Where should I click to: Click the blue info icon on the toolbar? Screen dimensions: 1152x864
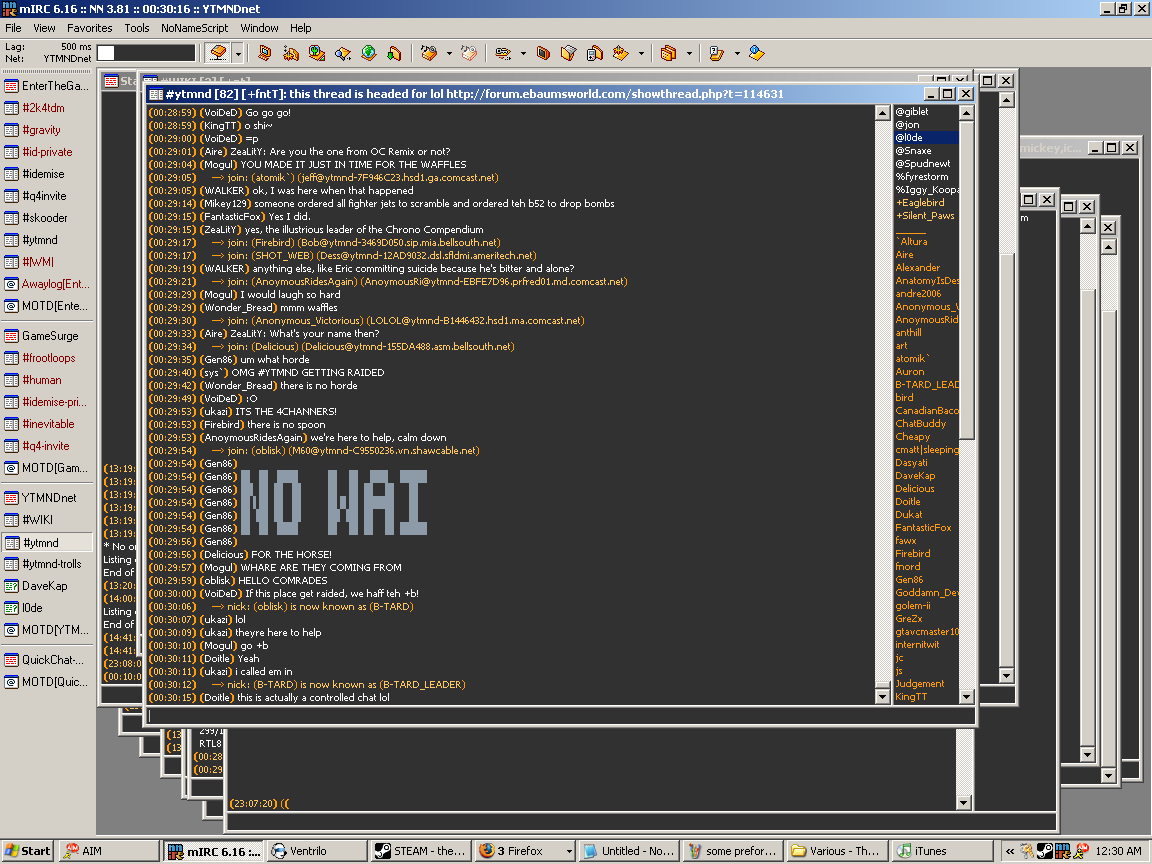coord(756,53)
